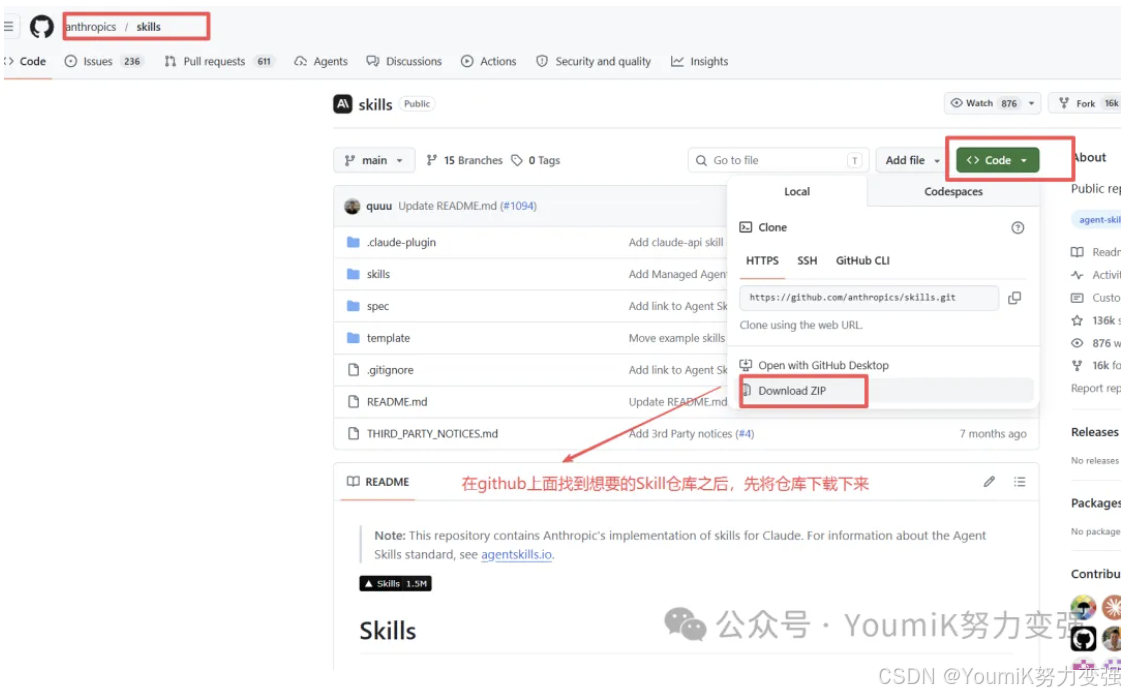Select the SSH clone option
1125x696 pixels.
click(807, 260)
